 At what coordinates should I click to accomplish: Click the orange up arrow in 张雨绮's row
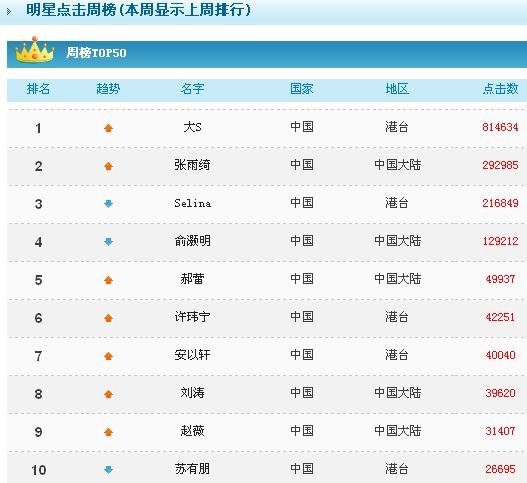click(108, 166)
